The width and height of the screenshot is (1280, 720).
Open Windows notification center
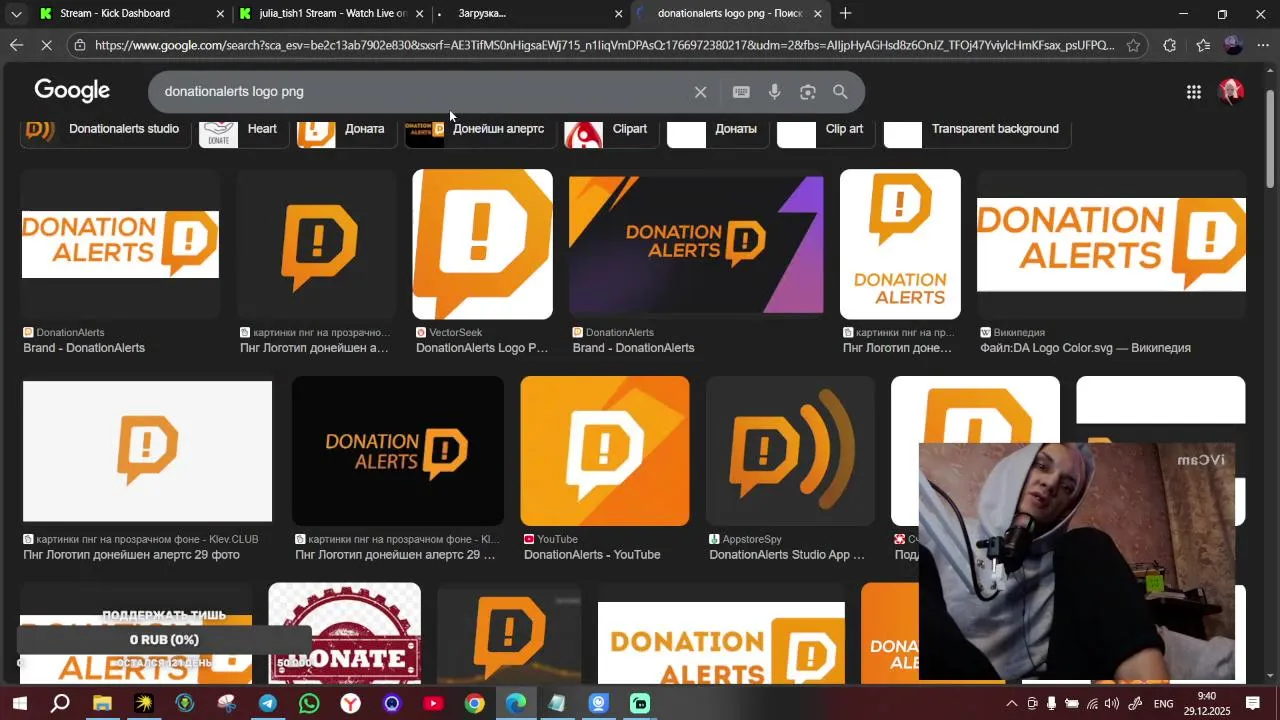tap(1252, 704)
